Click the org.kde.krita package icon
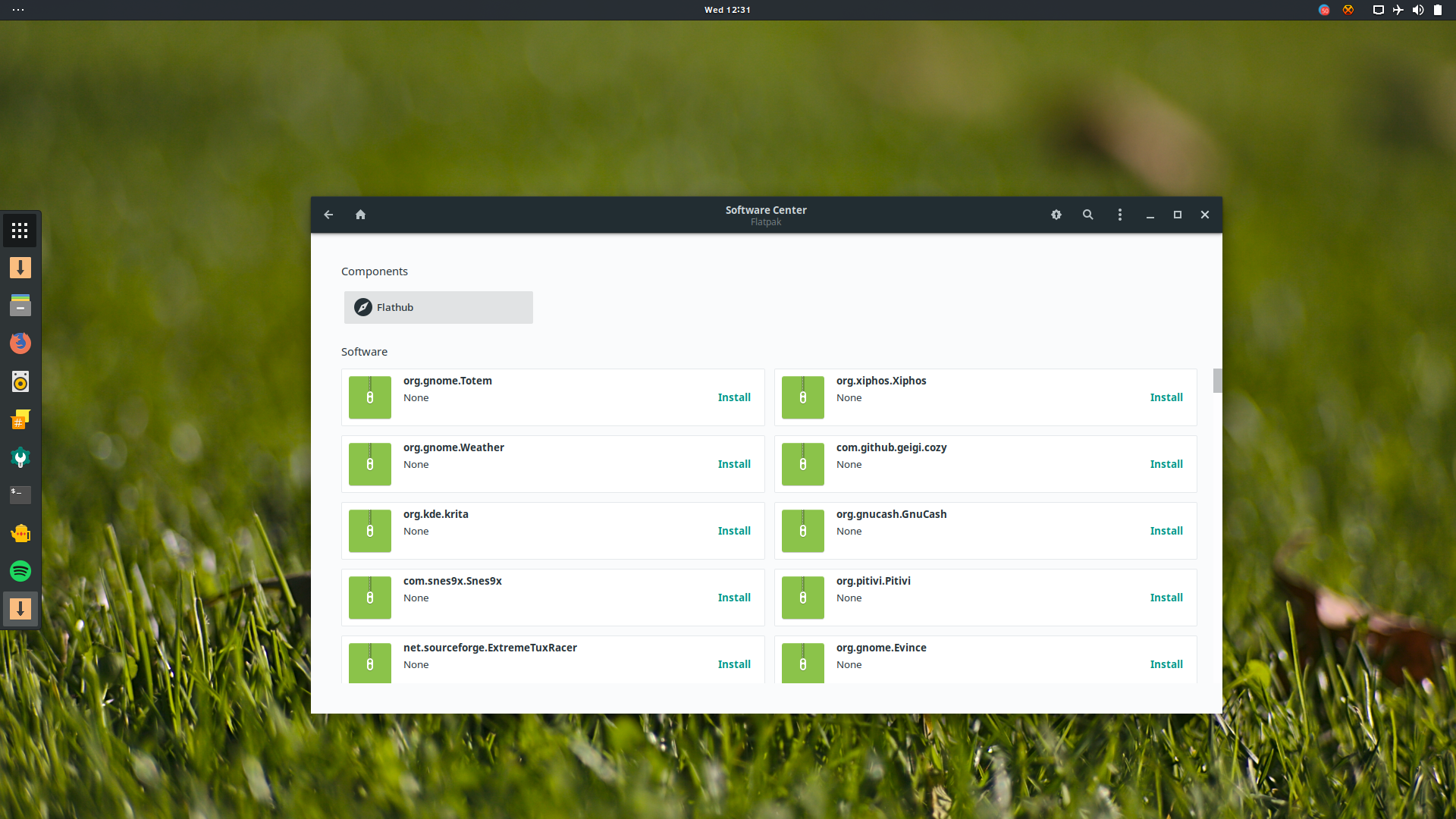1456x819 pixels. click(370, 531)
